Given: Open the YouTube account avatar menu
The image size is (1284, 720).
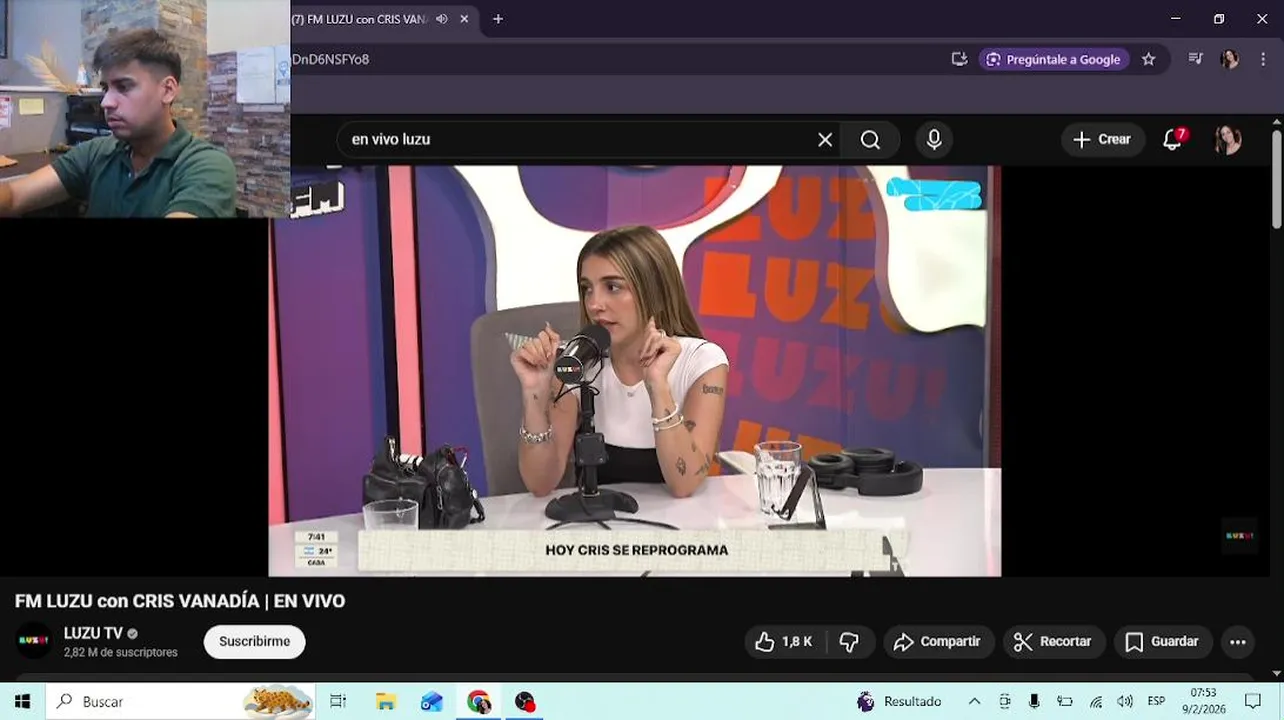Looking at the screenshot, I should (x=1228, y=139).
